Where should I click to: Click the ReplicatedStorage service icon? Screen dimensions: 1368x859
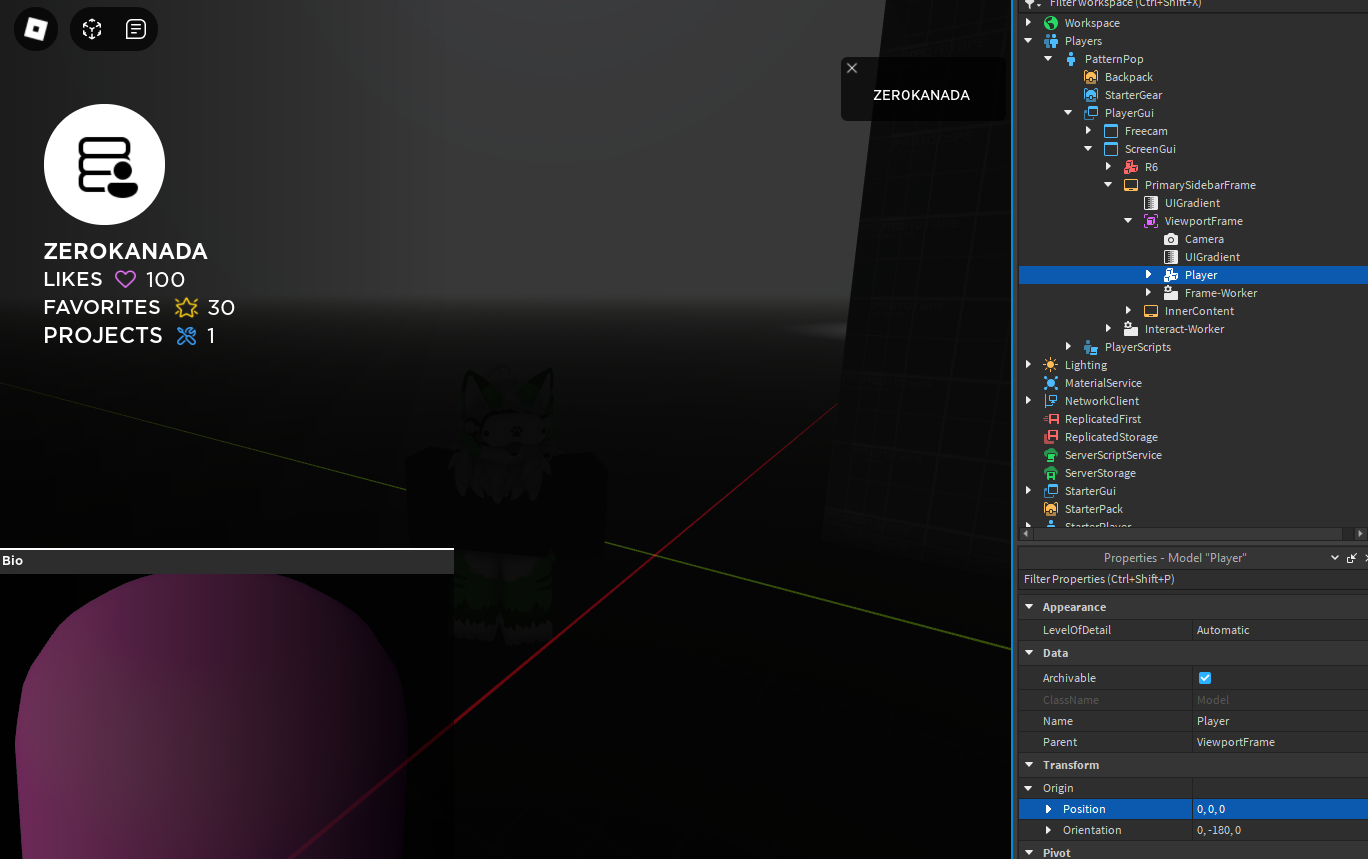point(1048,437)
